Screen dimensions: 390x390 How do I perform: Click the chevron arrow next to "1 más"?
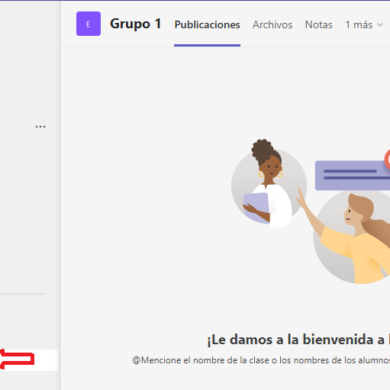[x=380, y=25]
